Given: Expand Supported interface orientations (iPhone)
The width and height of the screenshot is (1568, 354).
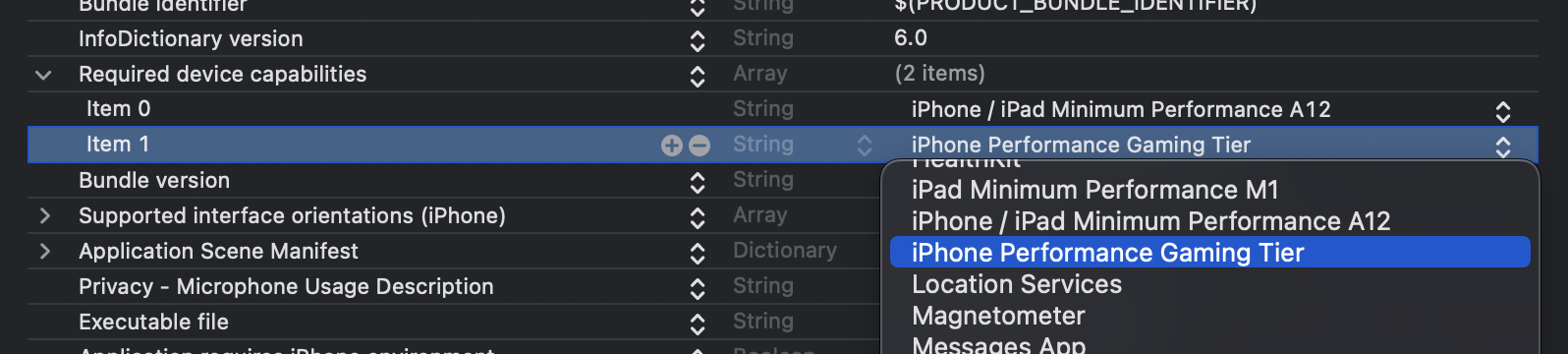Looking at the screenshot, I should [44, 215].
